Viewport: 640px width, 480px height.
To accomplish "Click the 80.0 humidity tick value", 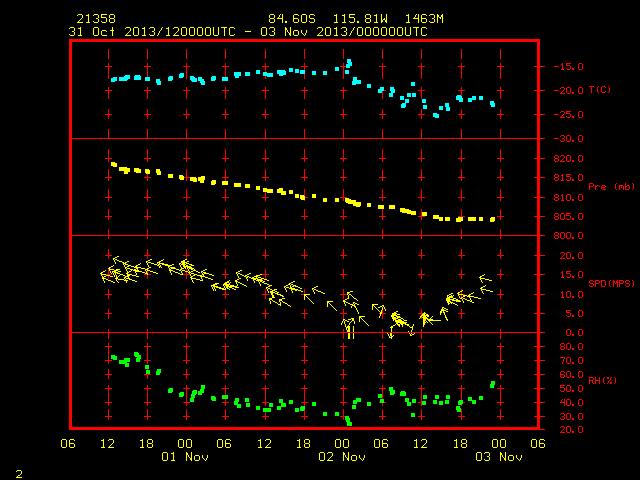I will point(571,347).
